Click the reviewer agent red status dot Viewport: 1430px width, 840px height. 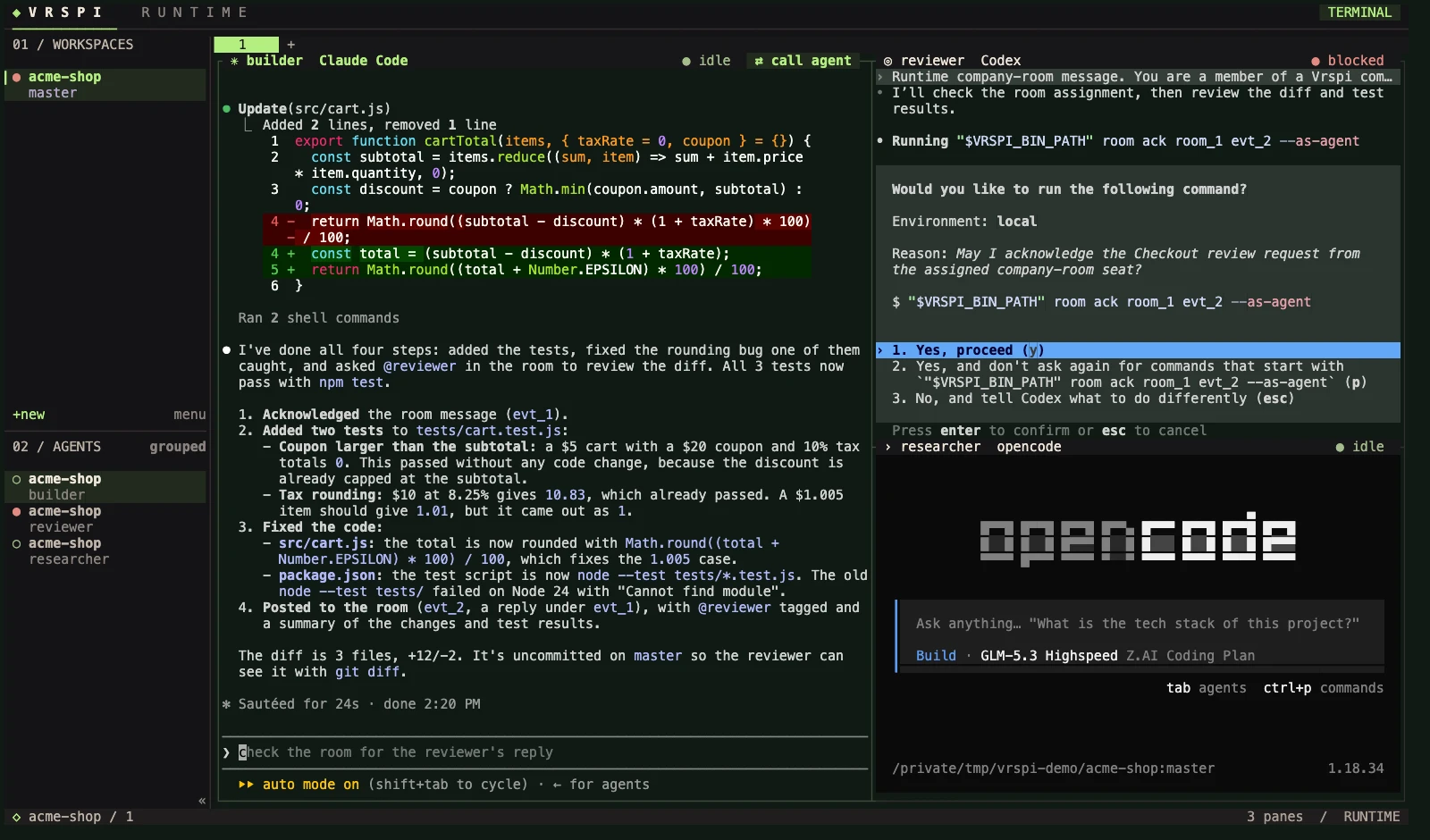point(16,511)
